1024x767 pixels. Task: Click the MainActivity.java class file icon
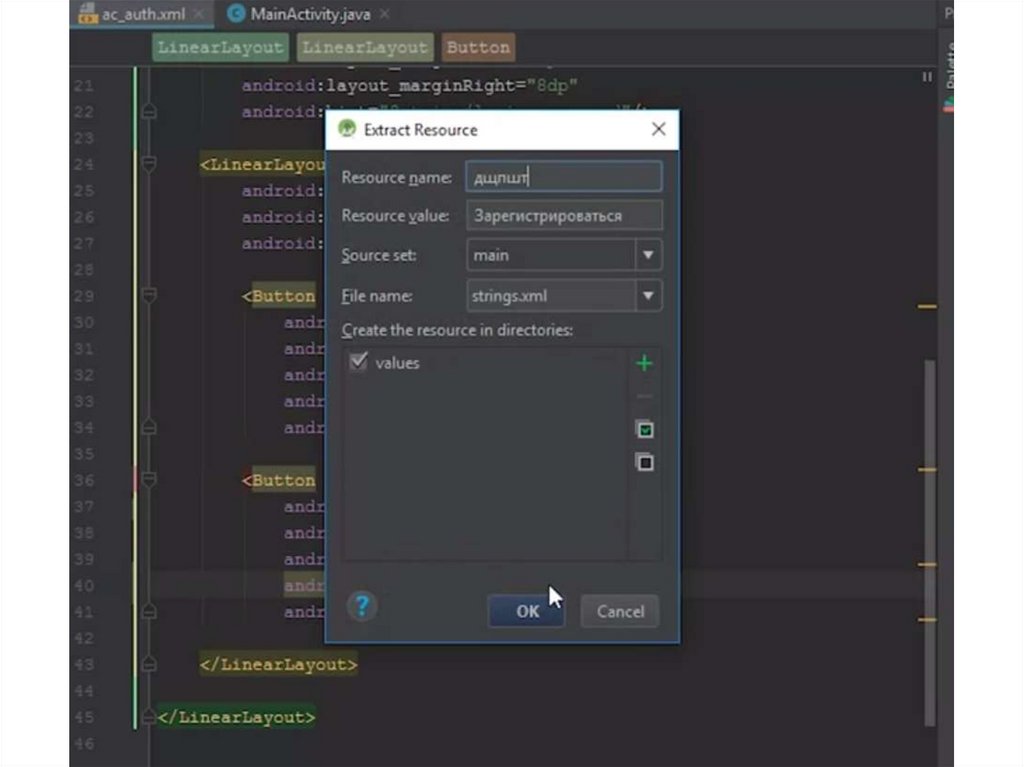pos(236,14)
